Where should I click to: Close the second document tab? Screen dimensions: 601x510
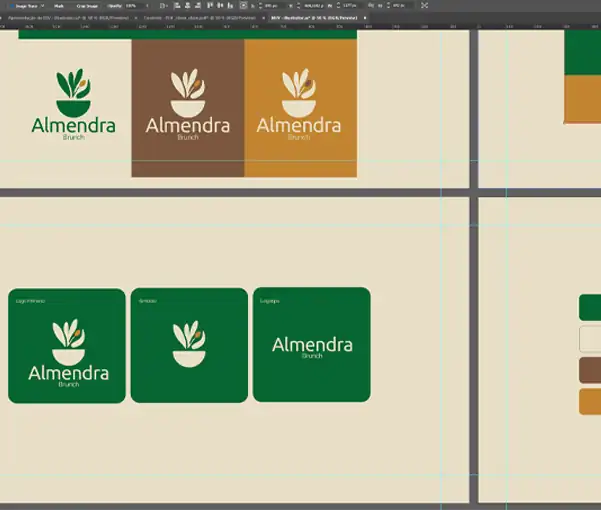point(263,18)
